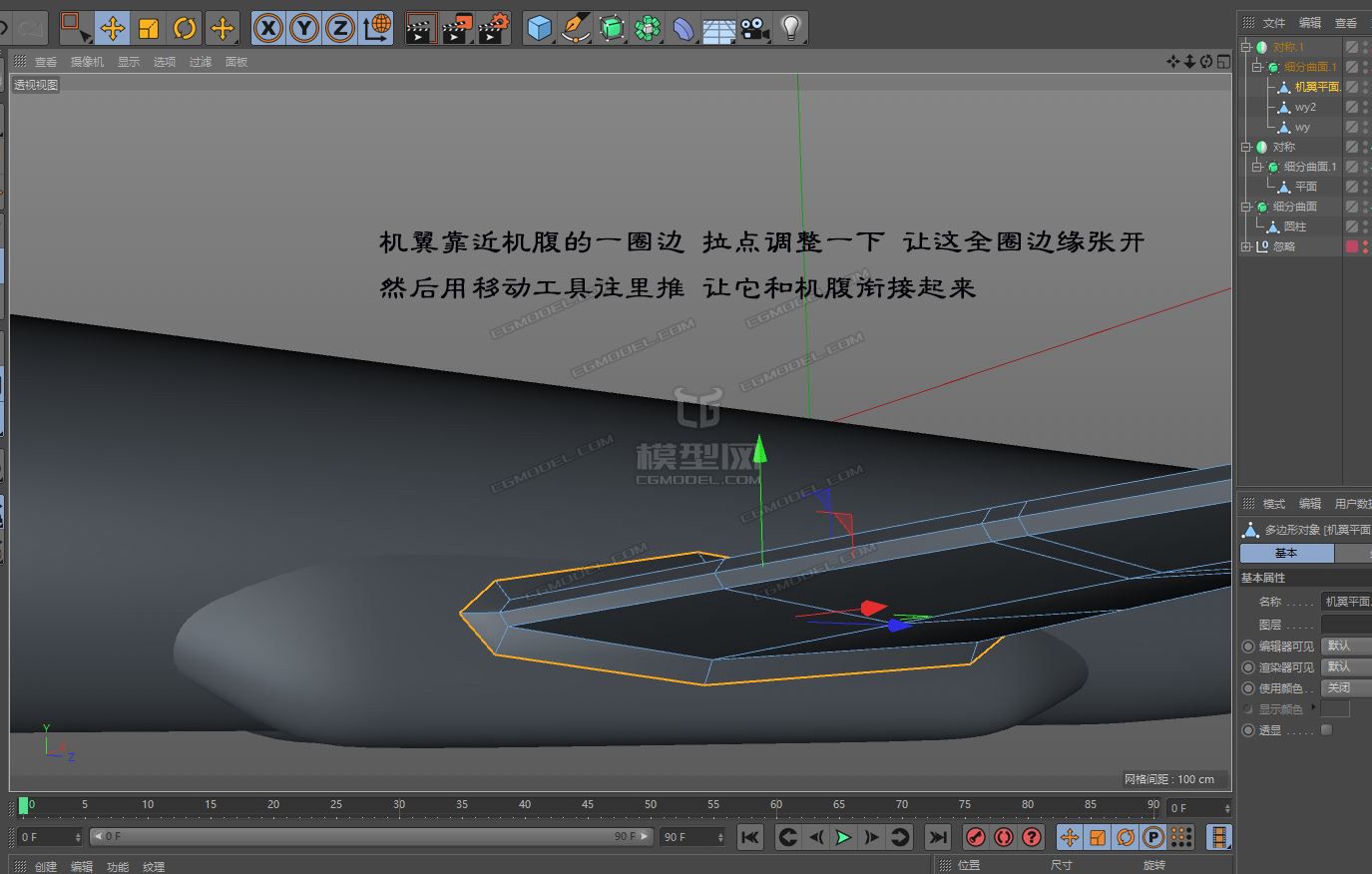This screenshot has width=1372, height=874.
Task: Maximize the viewport toggle icon
Action: tap(1223, 62)
